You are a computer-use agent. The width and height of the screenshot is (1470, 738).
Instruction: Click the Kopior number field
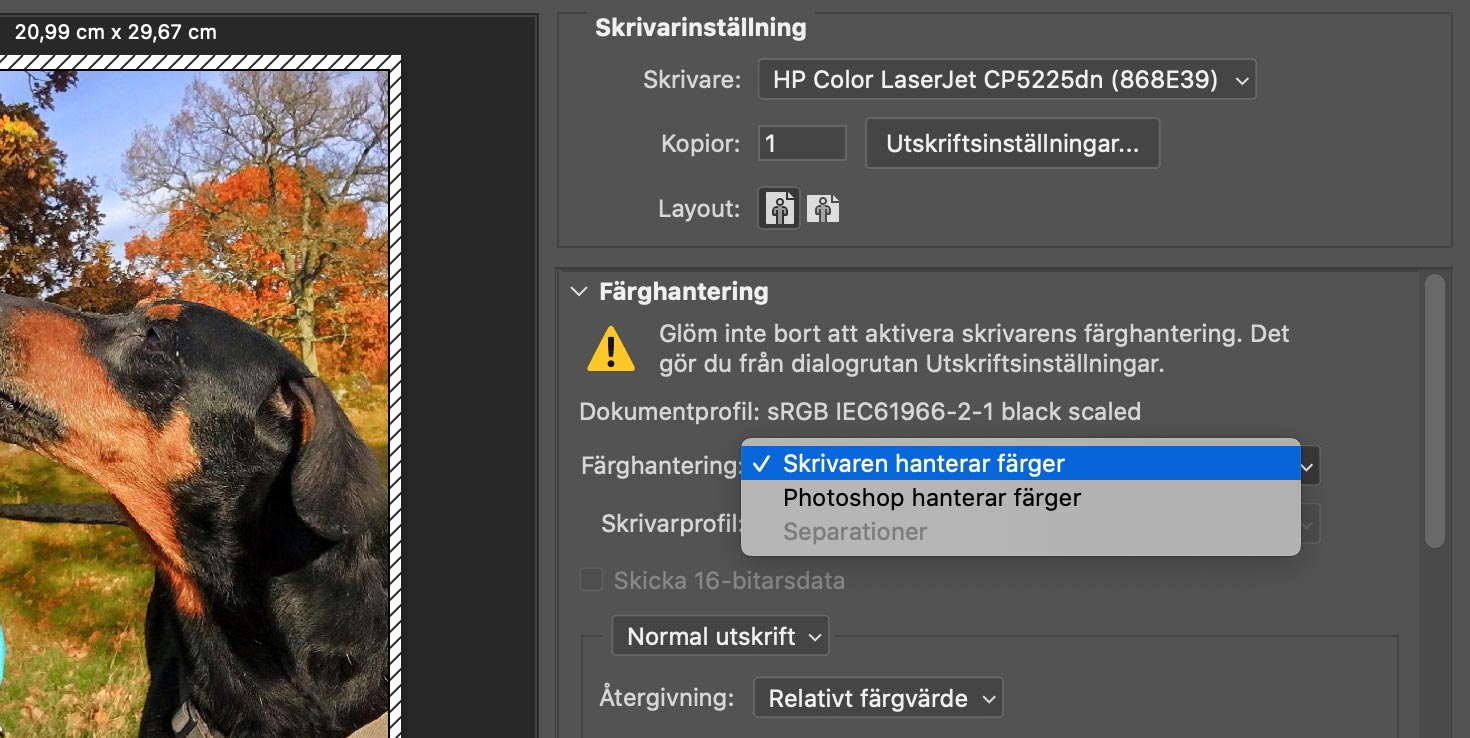(802, 143)
